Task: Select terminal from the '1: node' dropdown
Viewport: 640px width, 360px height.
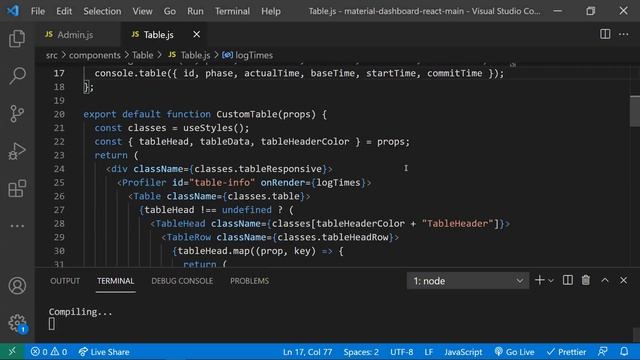Action: tap(468, 281)
